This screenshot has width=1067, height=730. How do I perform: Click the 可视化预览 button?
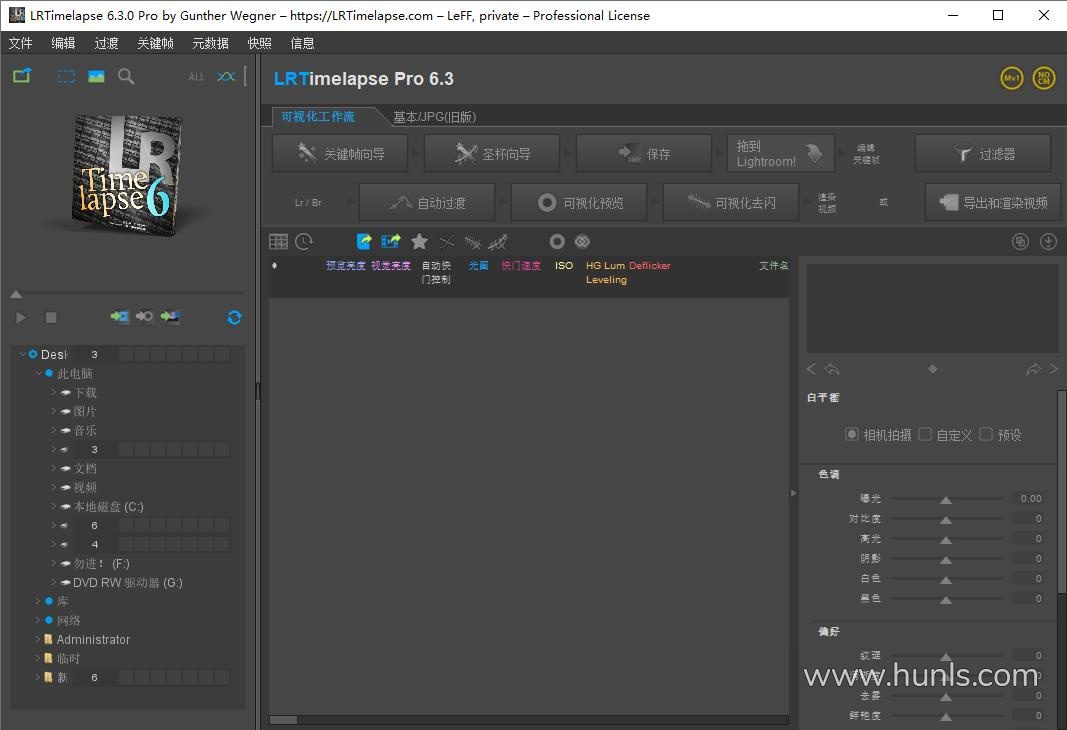[579, 203]
